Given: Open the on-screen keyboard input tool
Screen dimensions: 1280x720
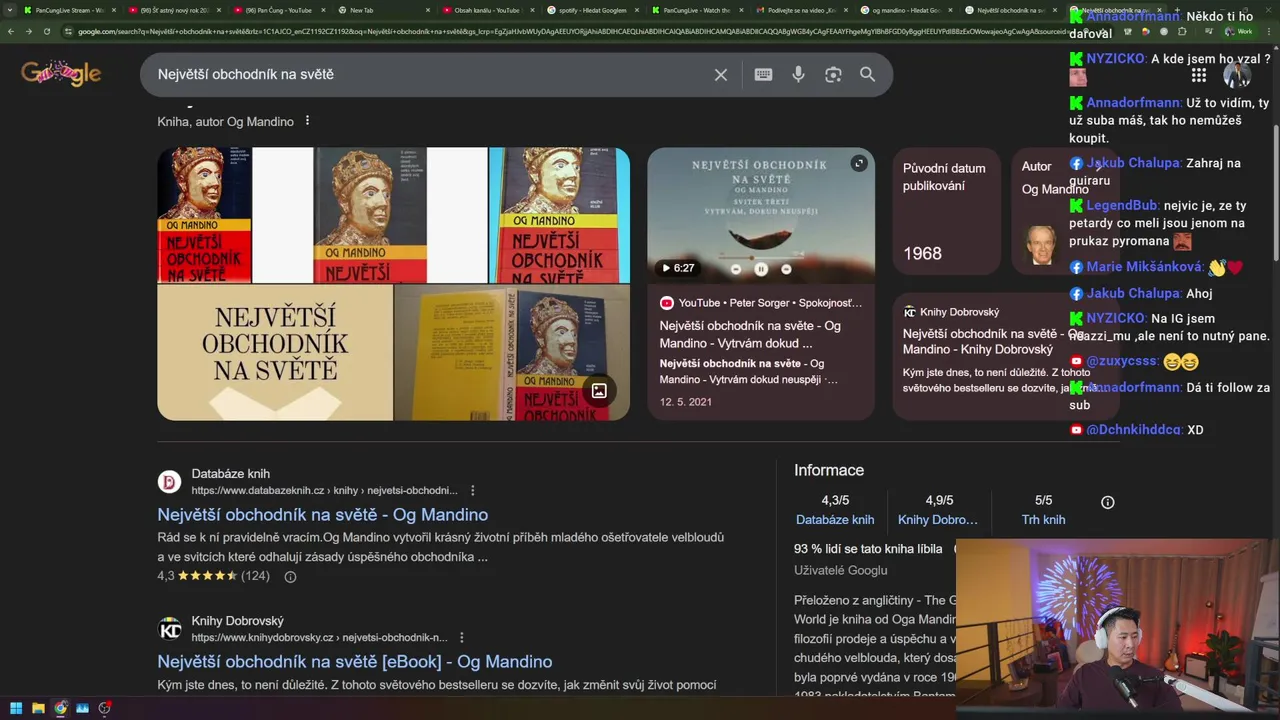Looking at the screenshot, I should pyautogui.click(x=763, y=75).
